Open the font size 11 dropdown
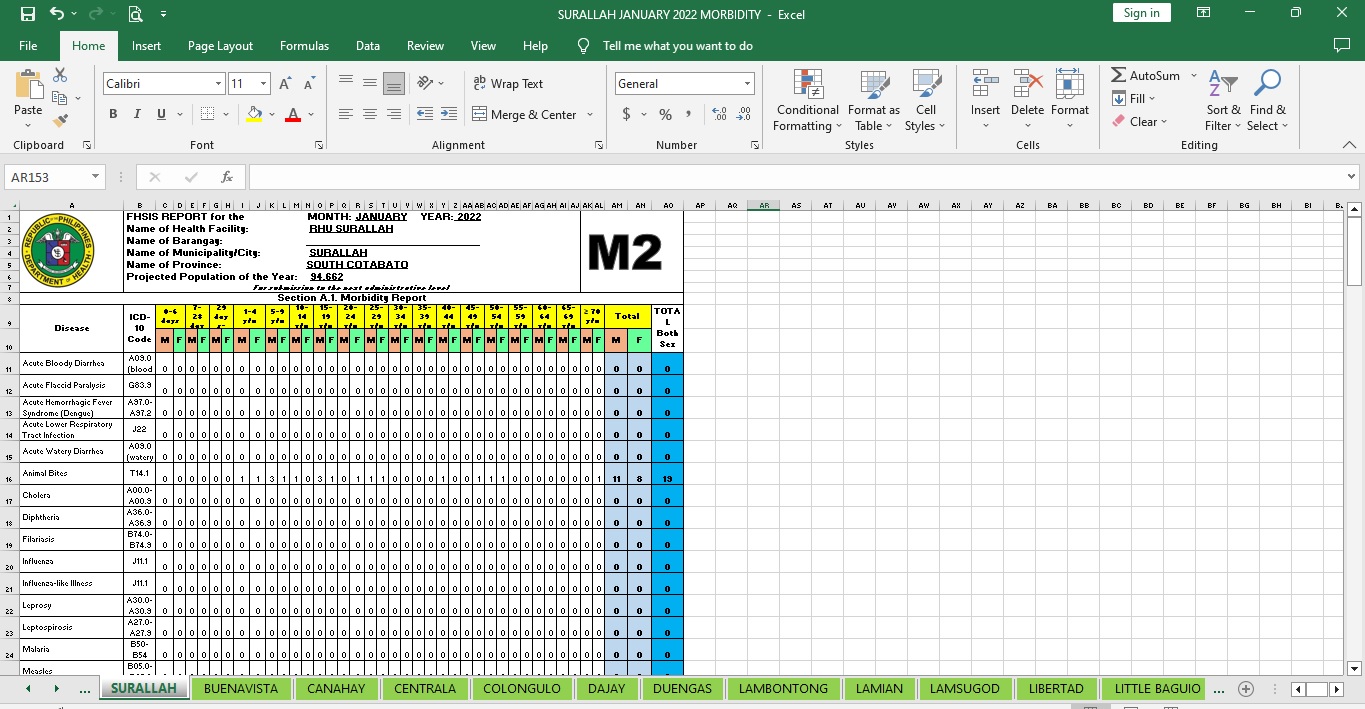Viewport: 1365px width, 709px height. click(264, 84)
